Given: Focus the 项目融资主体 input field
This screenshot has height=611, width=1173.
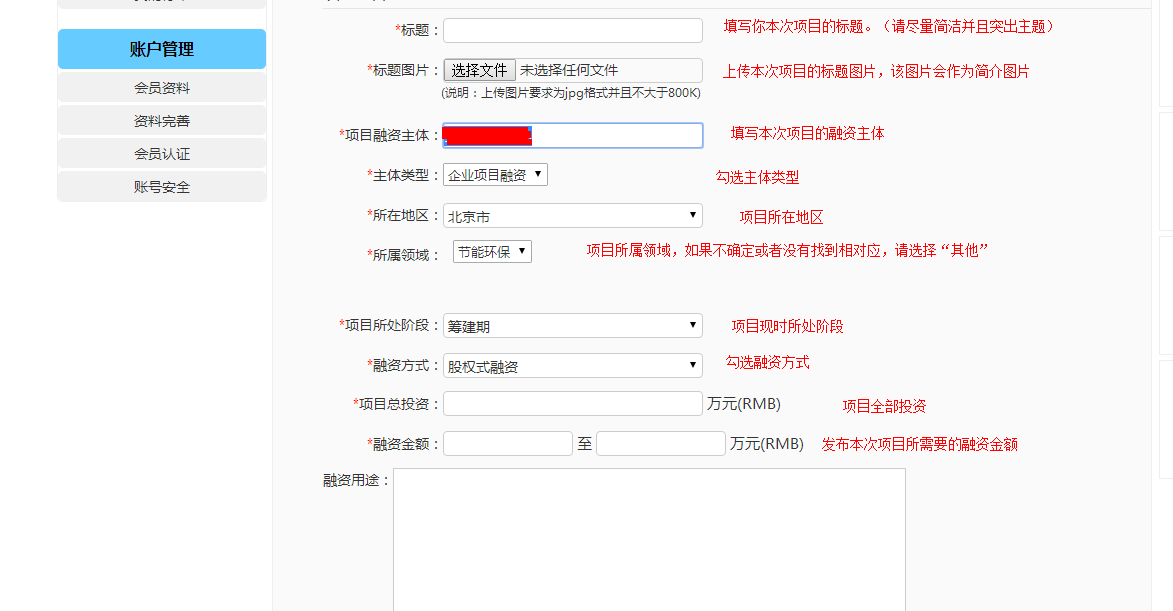Looking at the screenshot, I should 573,135.
